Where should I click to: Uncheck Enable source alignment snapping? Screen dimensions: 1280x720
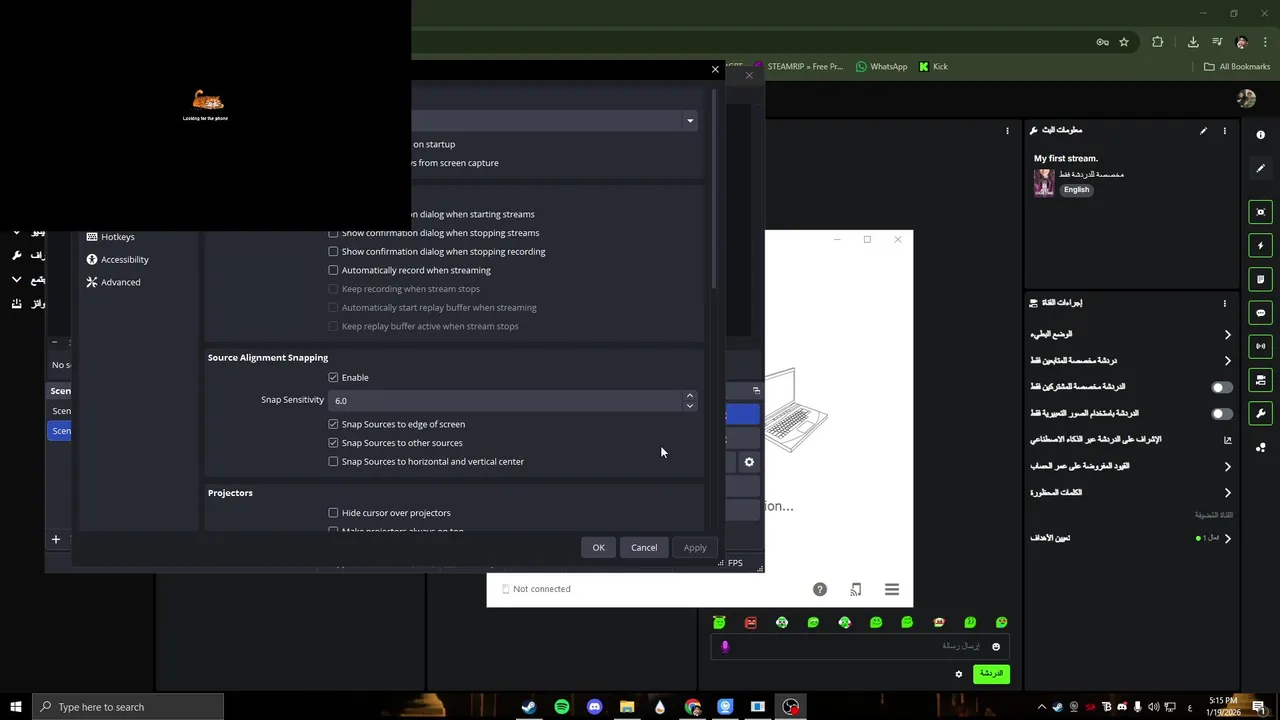(x=349, y=378)
